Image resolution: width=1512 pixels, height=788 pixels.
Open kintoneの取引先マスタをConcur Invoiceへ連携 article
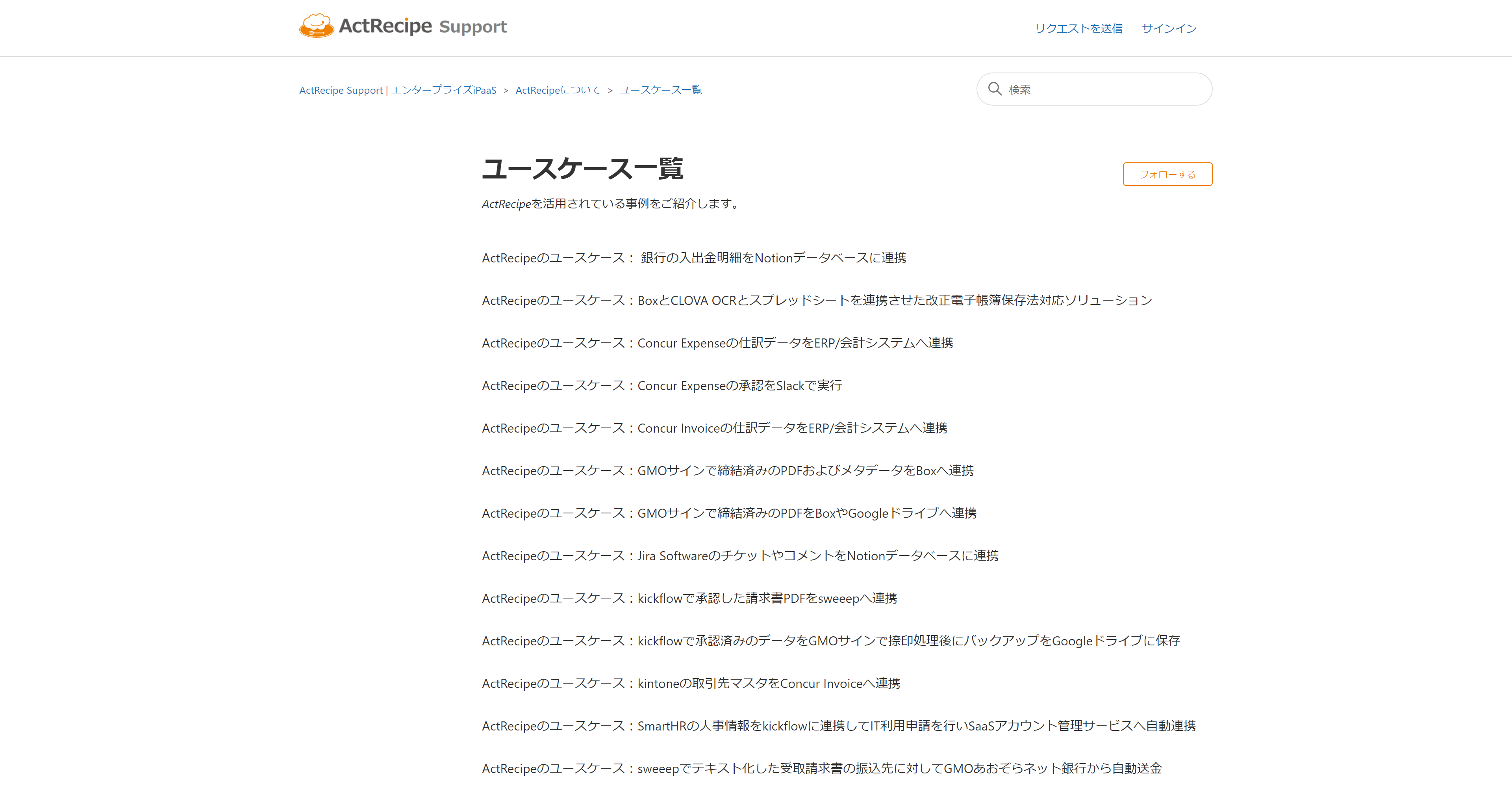pyautogui.click(x=691, y=684)
